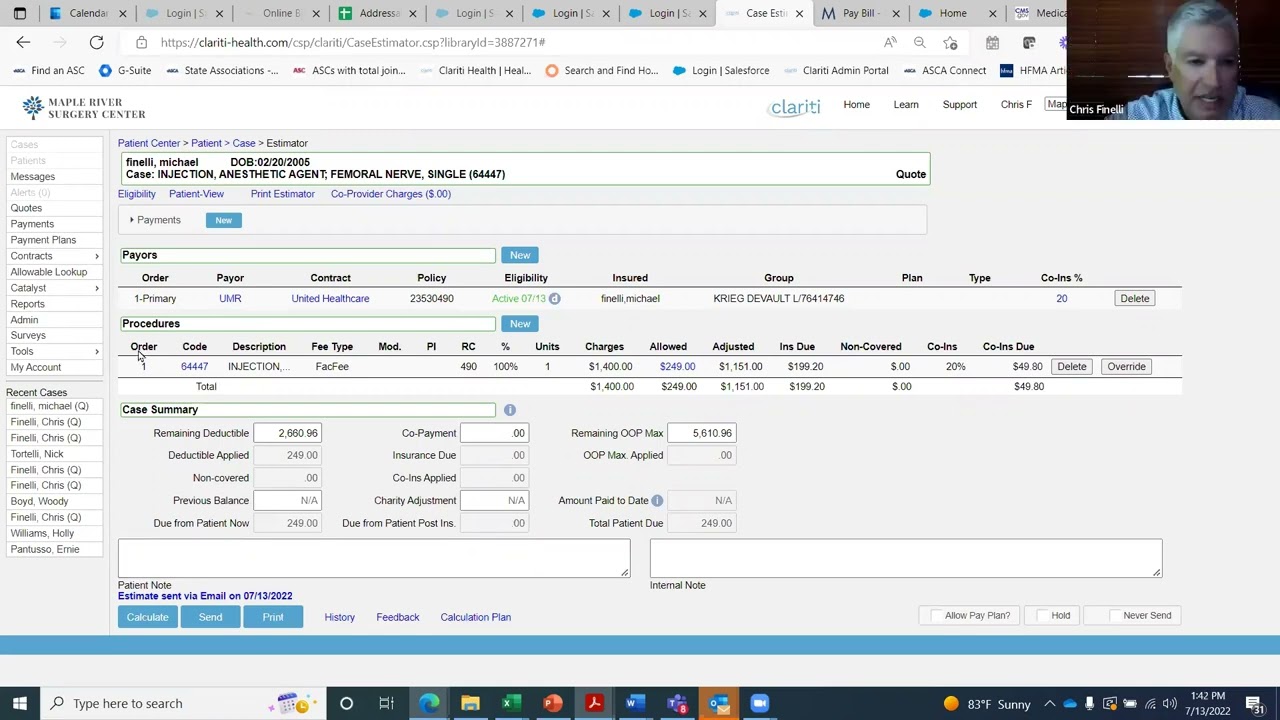Open the Learn menu item
1280x720 pixels.
tap(906, 104)
